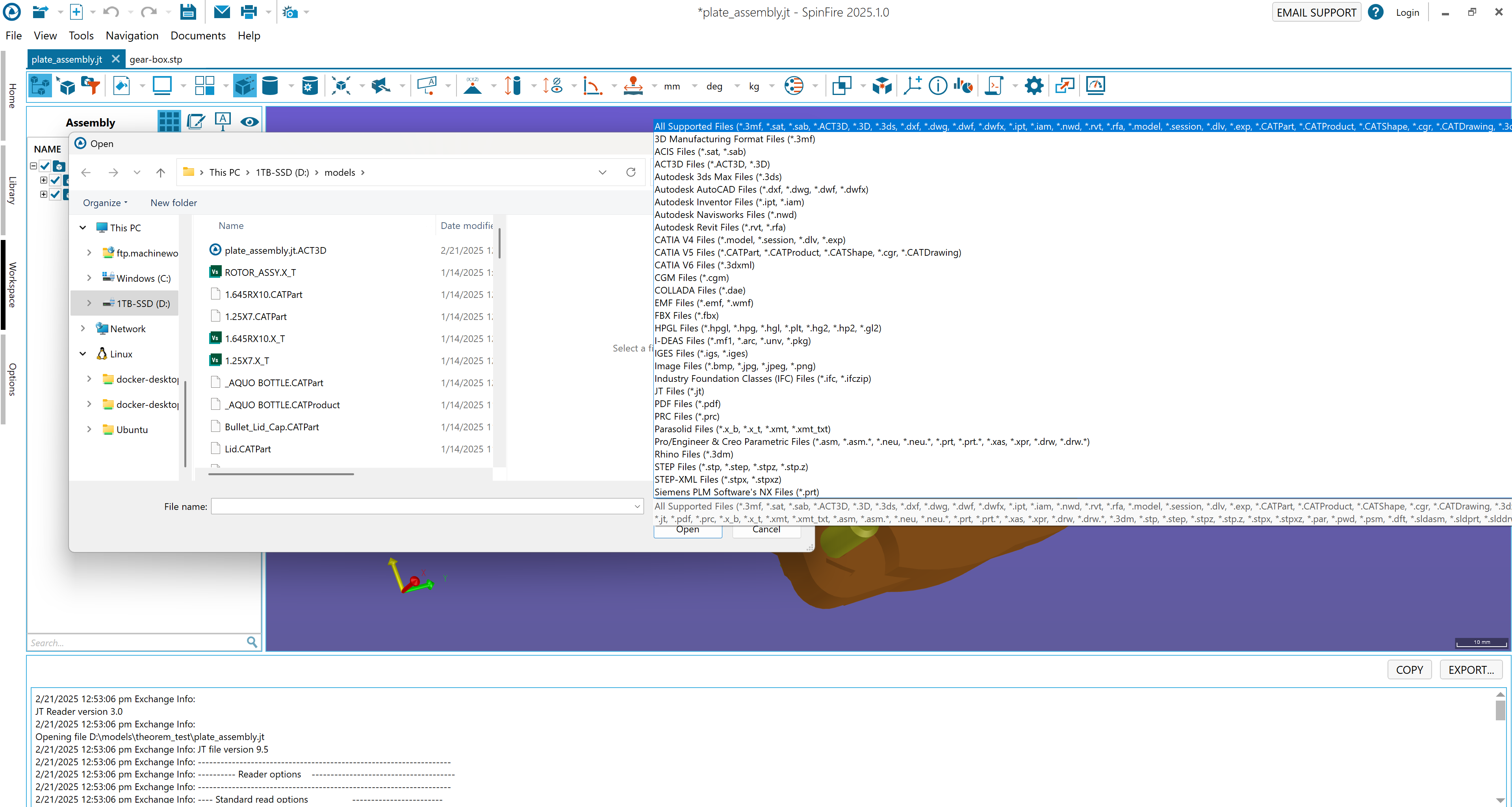Click the File name input field
This screenshot has width=1512, height=807.
click(423, 506)
